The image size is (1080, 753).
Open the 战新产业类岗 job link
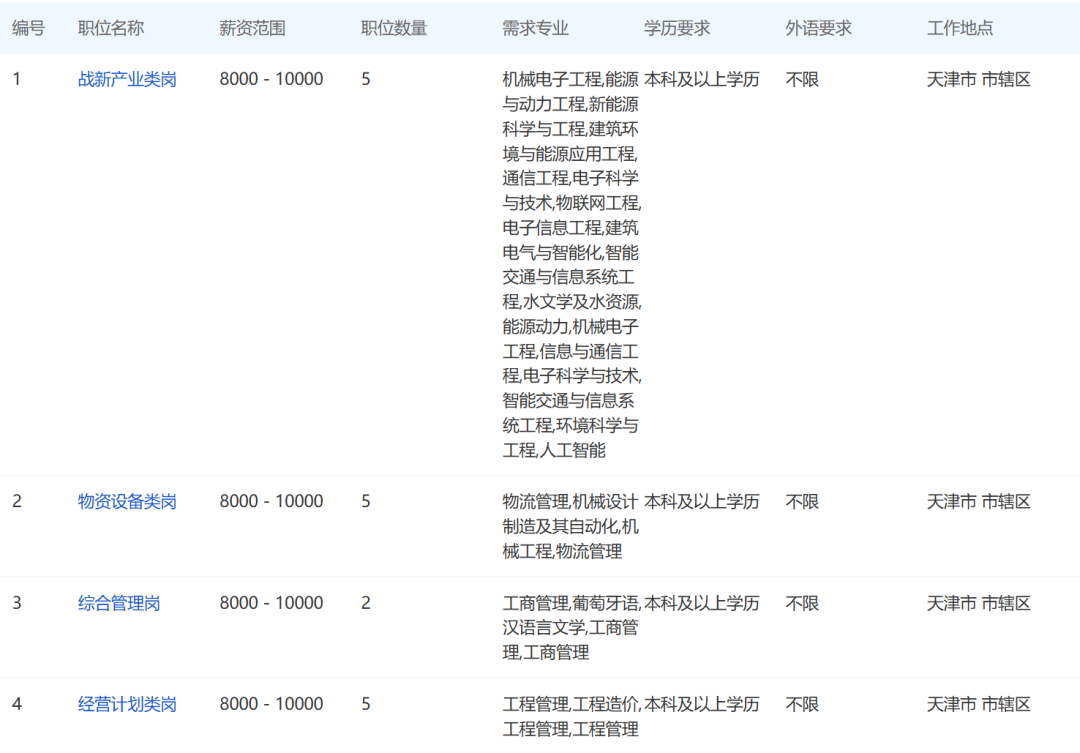pyautogui.click(x=127, y=79)
